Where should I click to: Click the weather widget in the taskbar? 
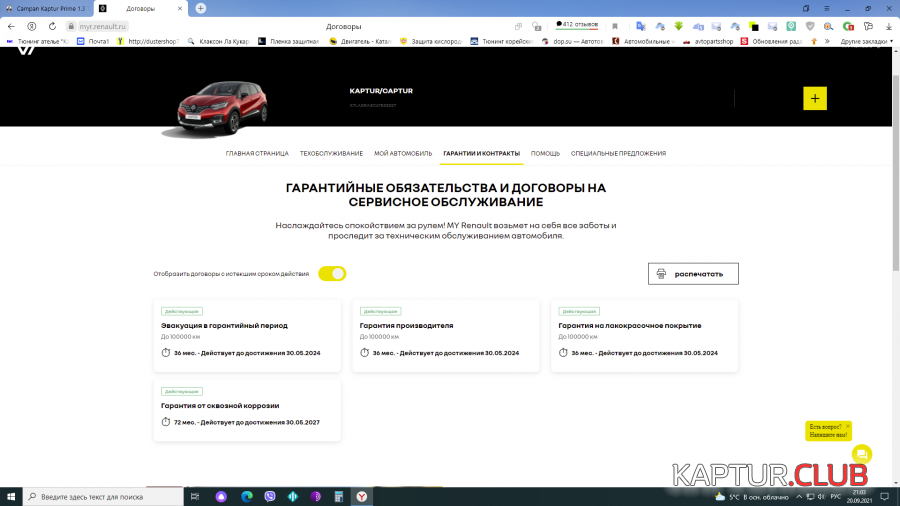coord(752,497)
